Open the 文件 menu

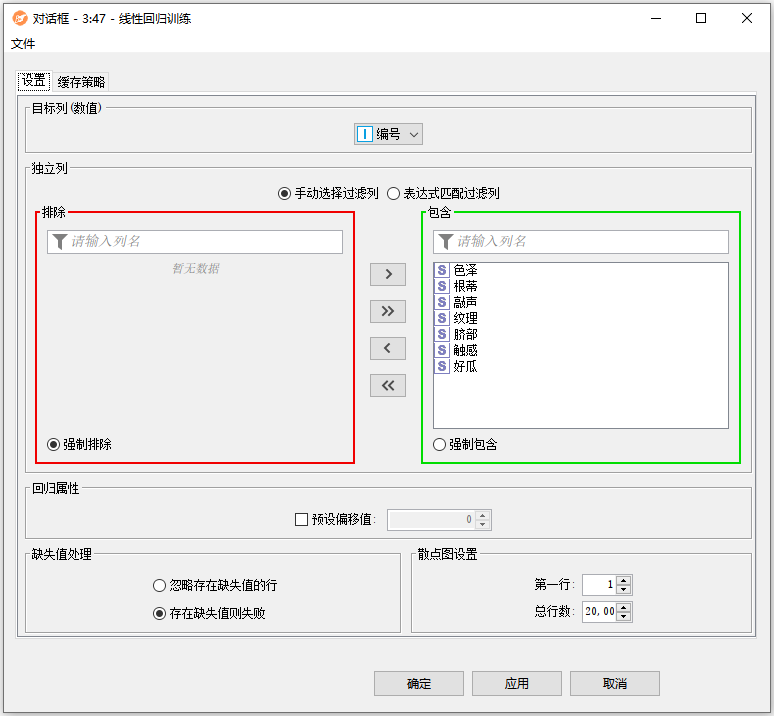tap(23, 44)
